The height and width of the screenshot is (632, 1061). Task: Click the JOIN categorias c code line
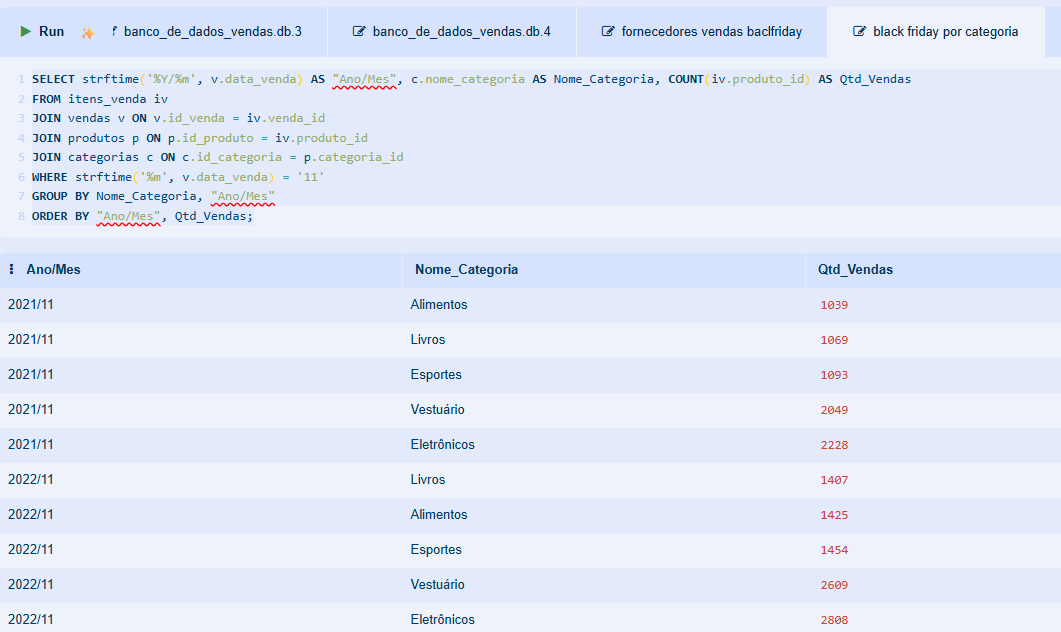click(218, 157)
